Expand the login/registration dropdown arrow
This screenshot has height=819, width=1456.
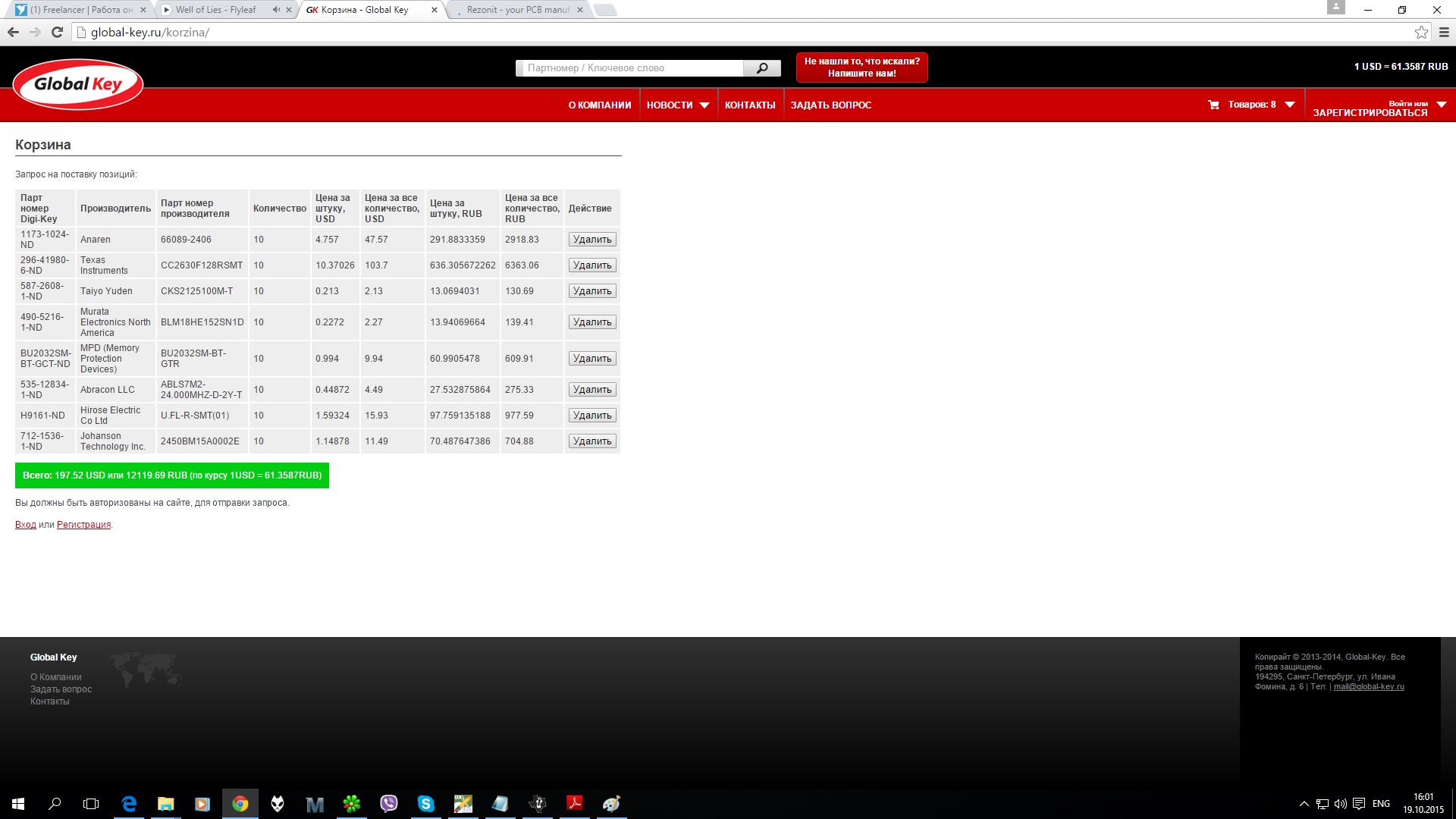coord(1442,105)
